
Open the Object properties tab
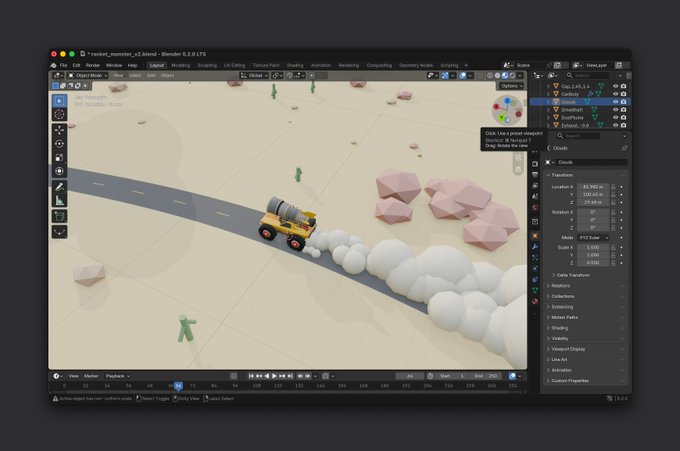click(535, 236)
